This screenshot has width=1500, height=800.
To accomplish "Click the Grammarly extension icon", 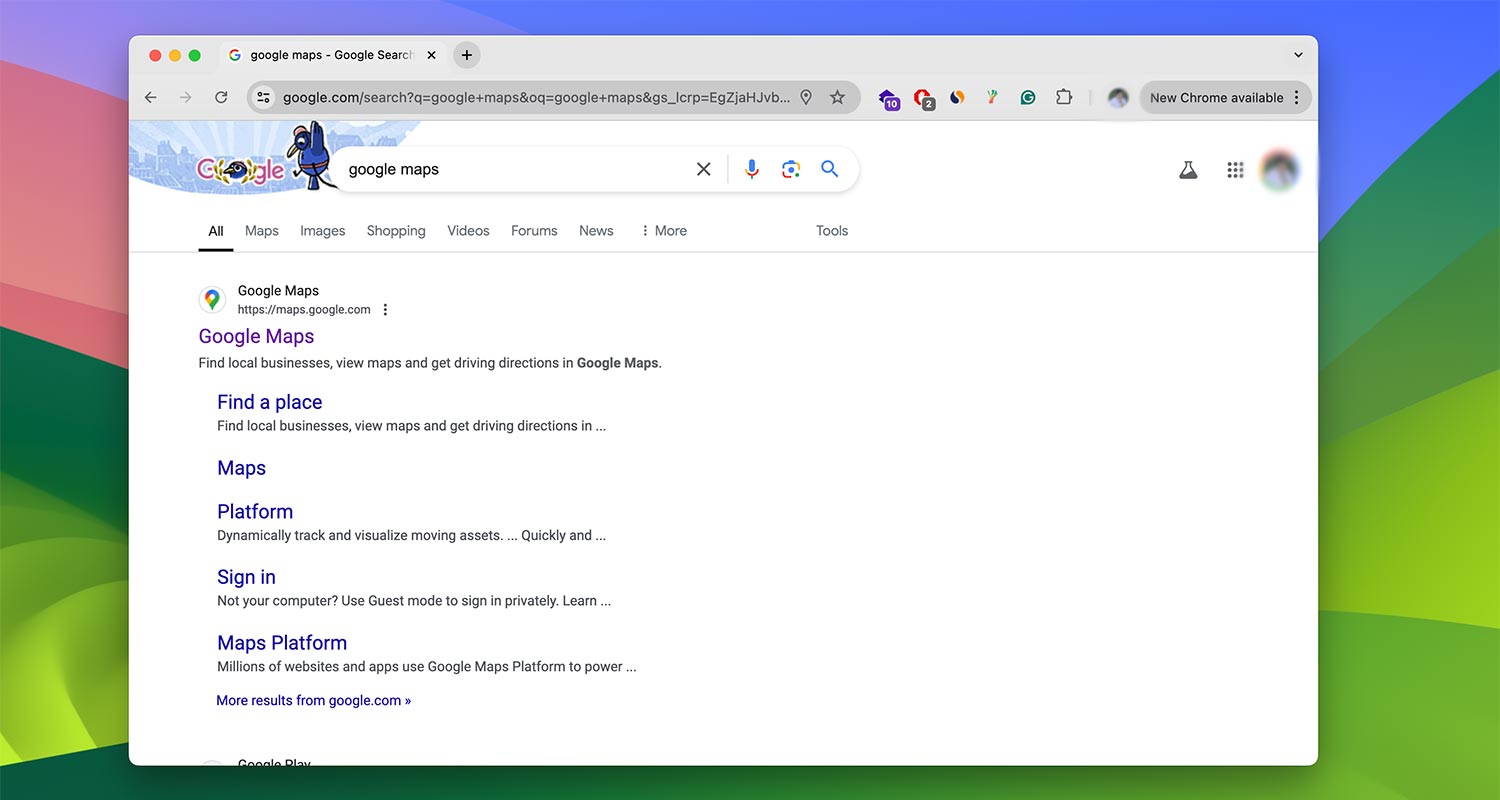I will (1027, 97).
